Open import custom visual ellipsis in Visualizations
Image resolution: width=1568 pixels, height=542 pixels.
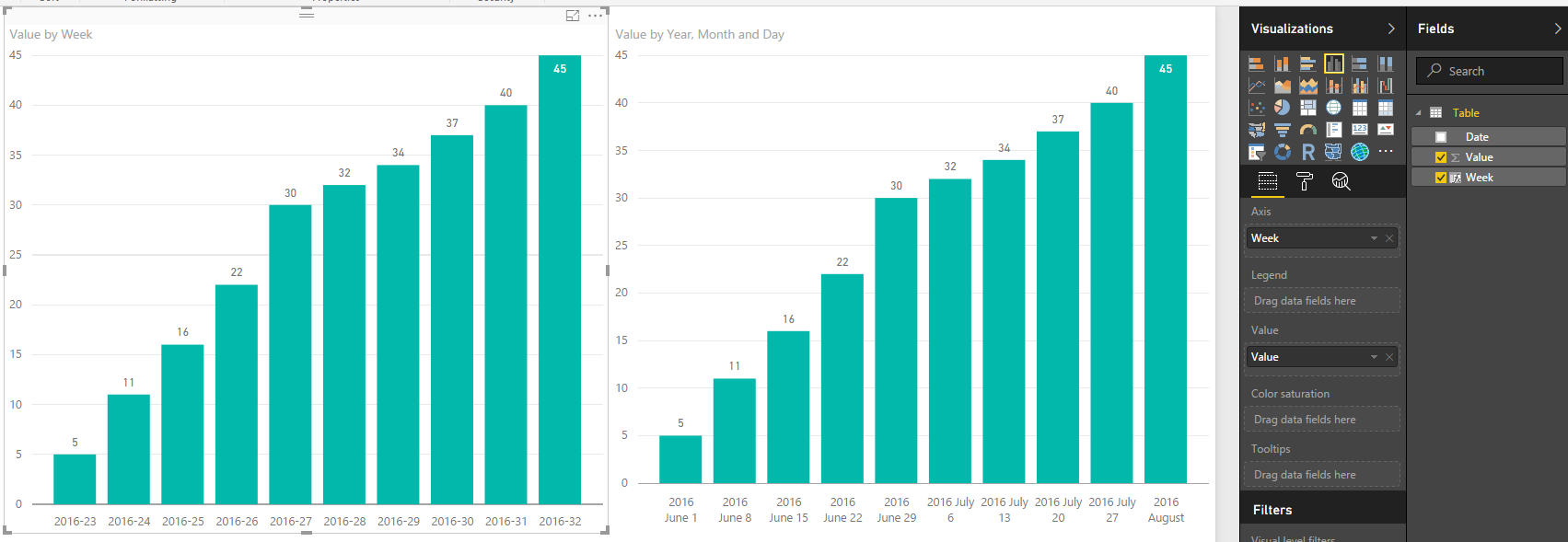click(x=1386, y=151)
